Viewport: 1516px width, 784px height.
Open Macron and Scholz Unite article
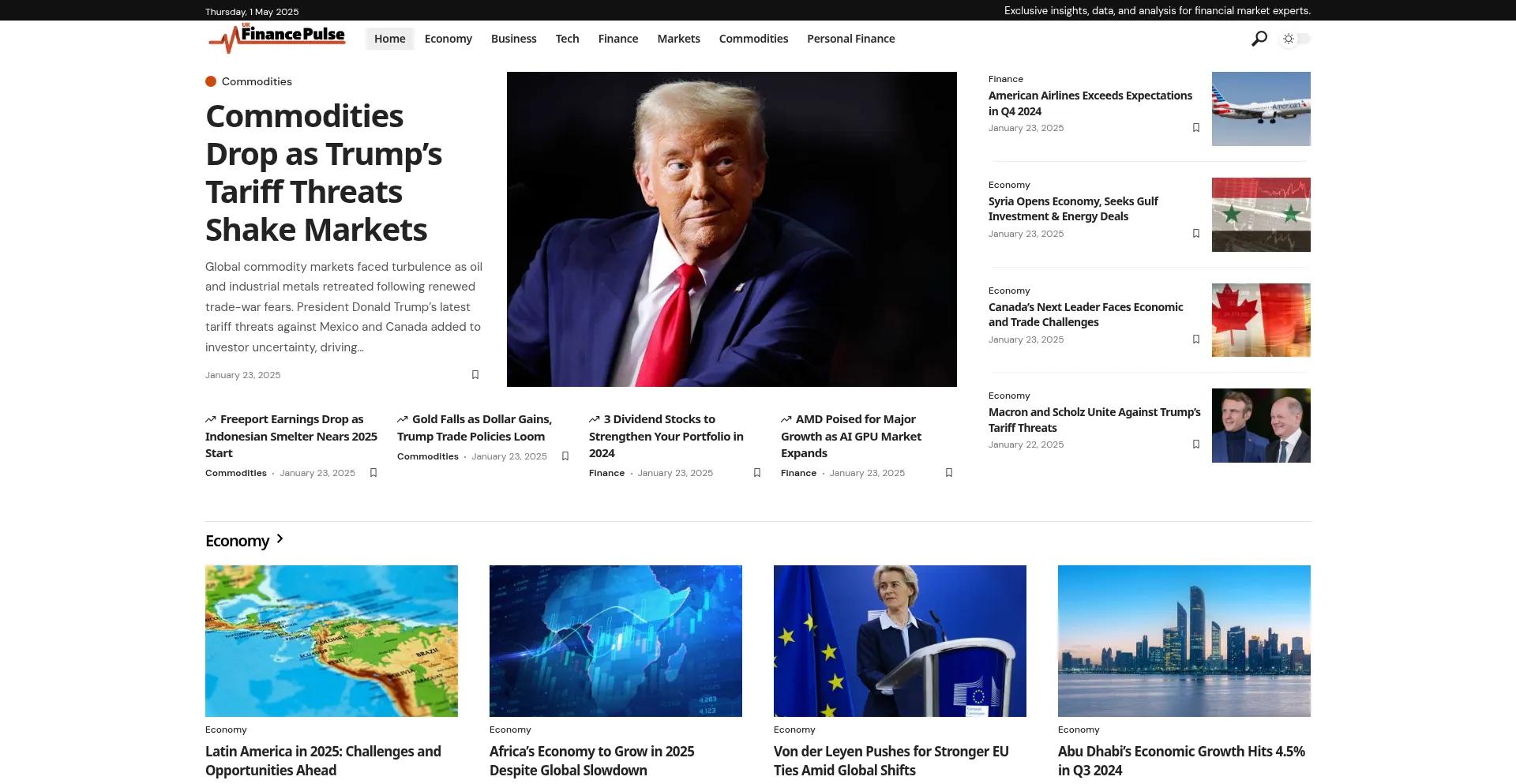click(1094, 420)
